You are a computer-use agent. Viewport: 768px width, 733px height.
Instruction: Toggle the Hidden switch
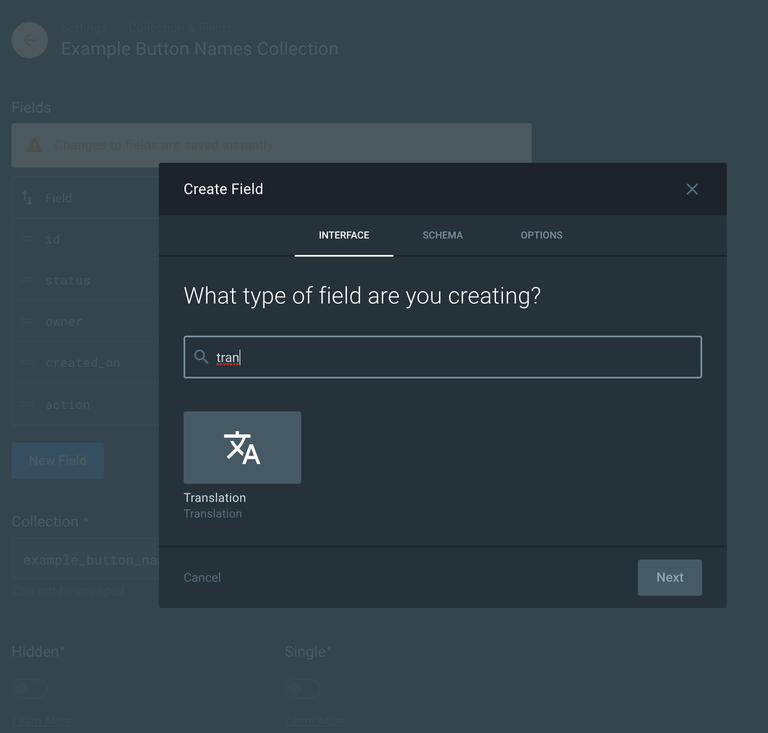click(x=30, y=689)
